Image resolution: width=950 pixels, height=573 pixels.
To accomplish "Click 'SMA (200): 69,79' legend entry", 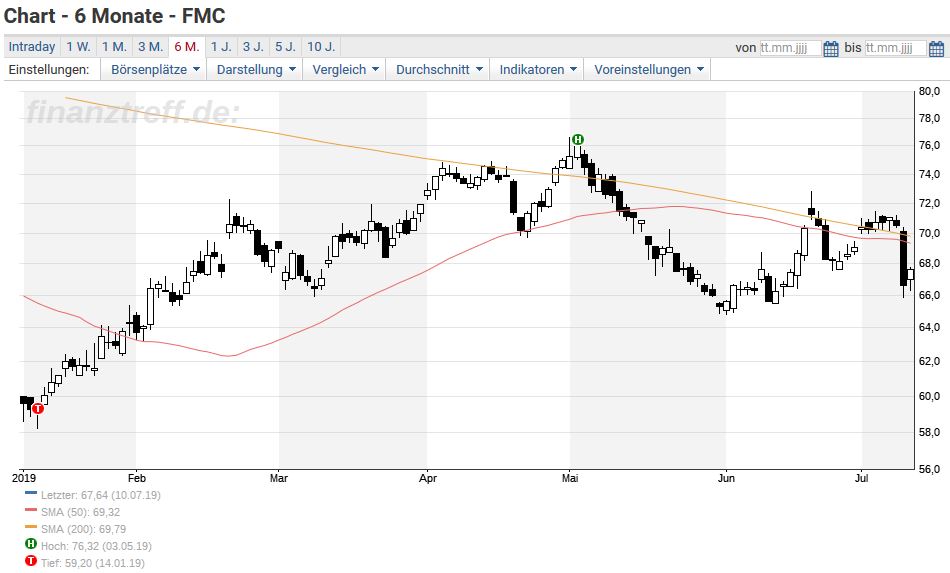I will [83, 529].
